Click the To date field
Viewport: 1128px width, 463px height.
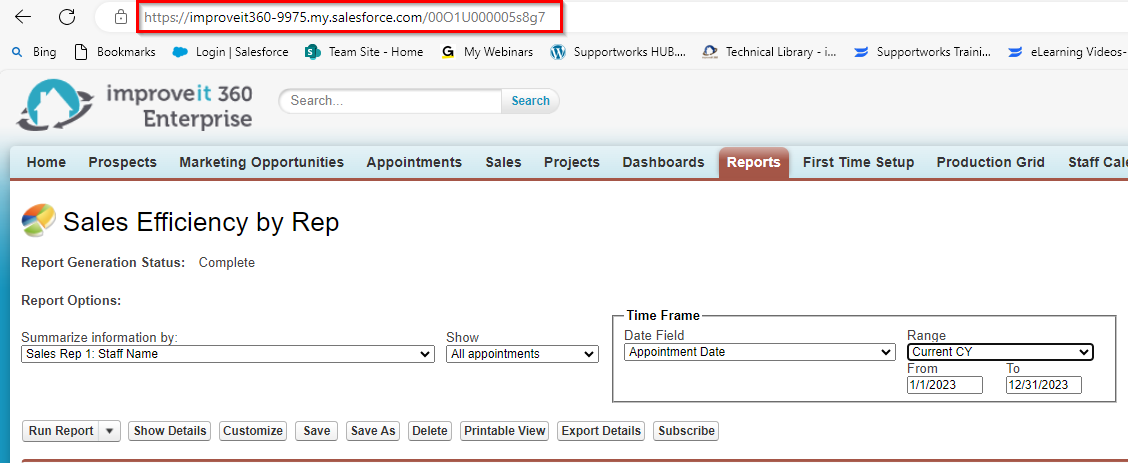1044,385
